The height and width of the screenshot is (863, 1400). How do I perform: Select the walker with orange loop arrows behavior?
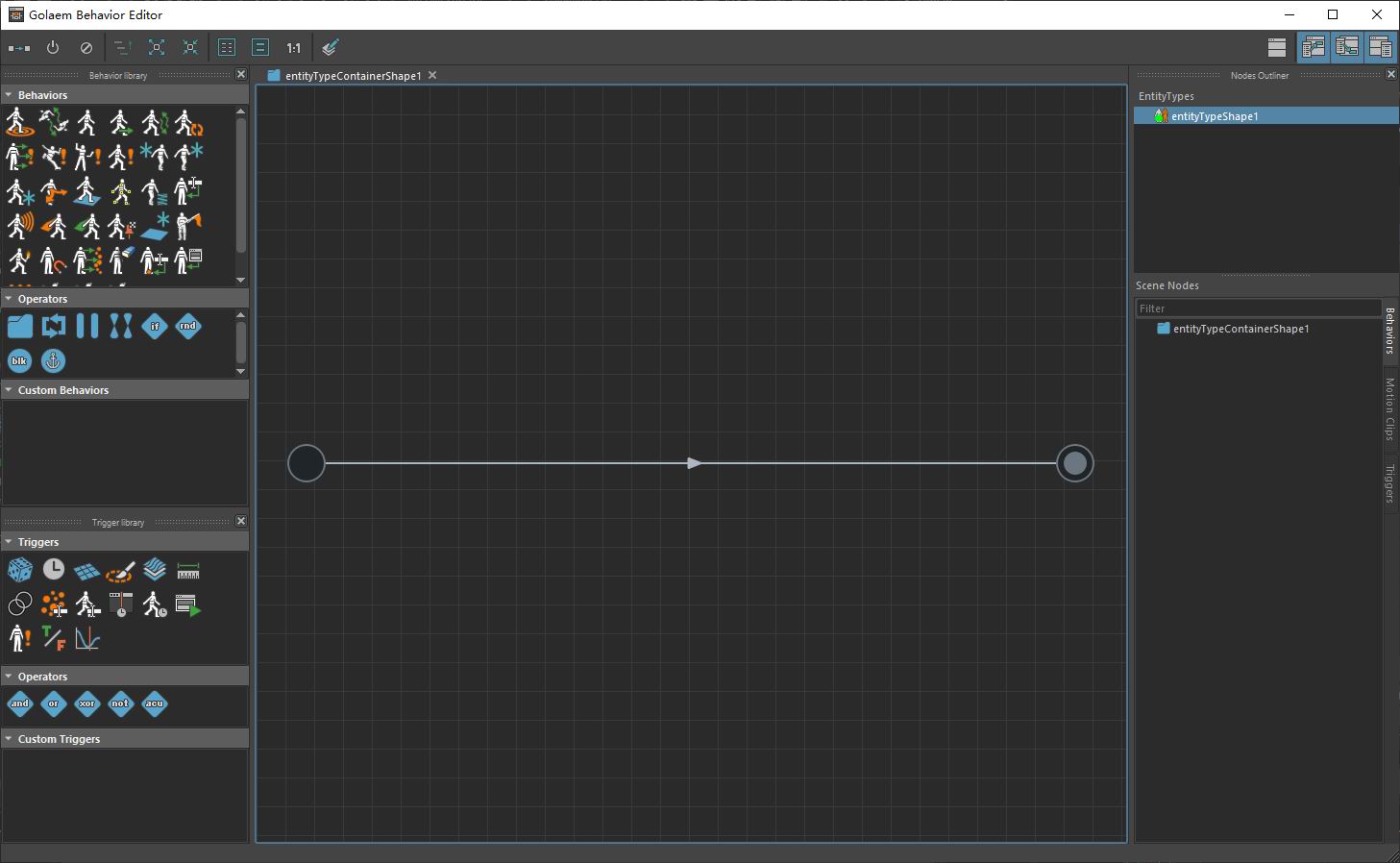[188, 122]
